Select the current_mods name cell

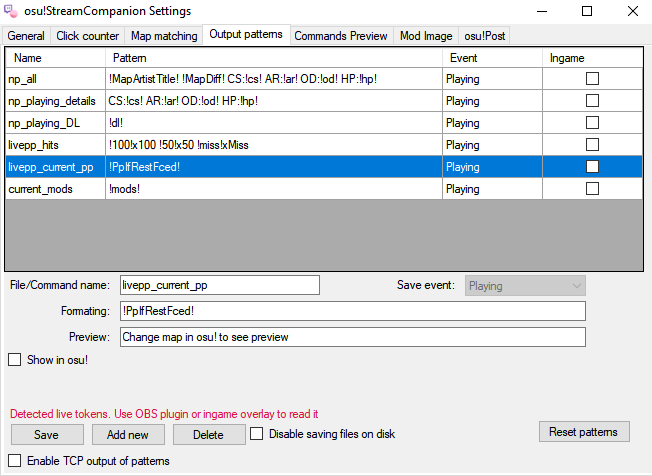pyautogui.click(x=56, y=189)
